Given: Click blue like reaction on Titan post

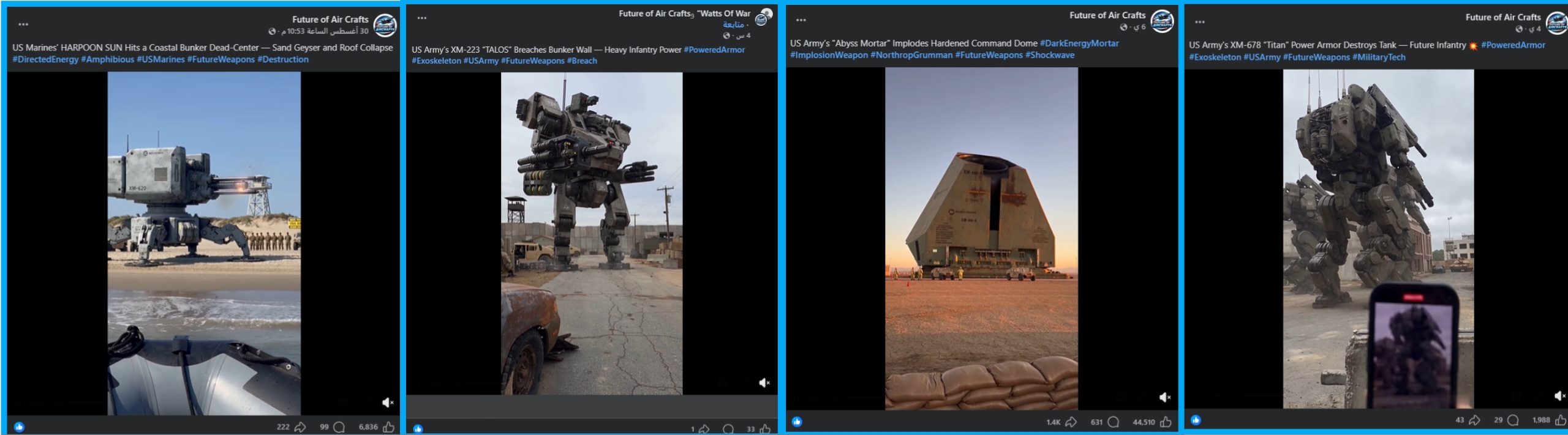Looking at the screenshot, I should tap(1196, 420).
